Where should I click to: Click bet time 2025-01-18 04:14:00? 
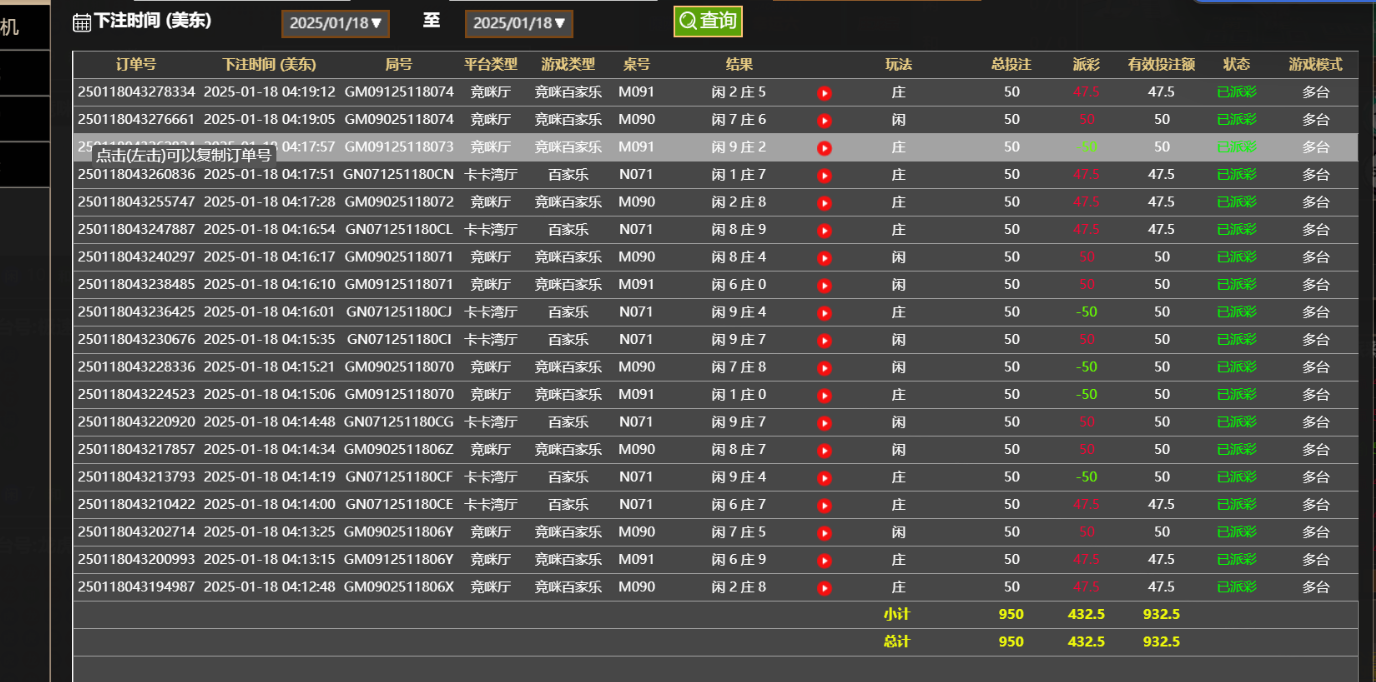(269, 504)
